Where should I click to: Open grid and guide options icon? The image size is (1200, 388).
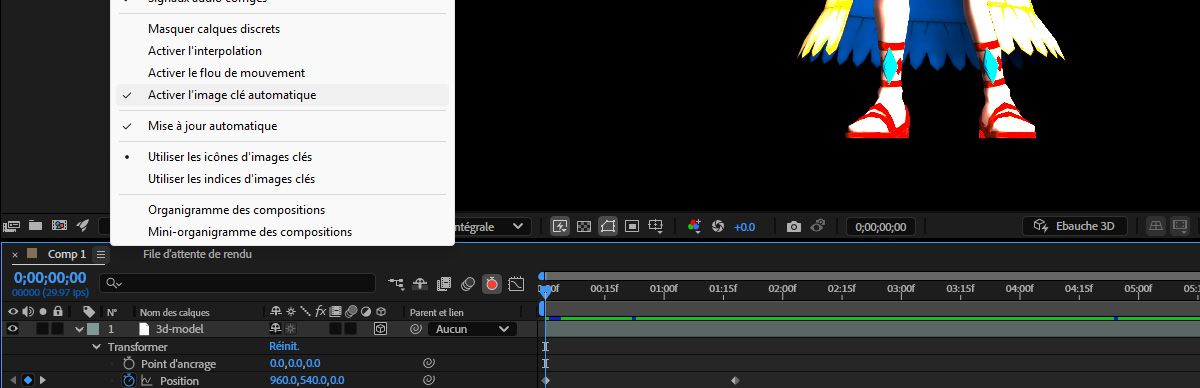coord(656,226)
